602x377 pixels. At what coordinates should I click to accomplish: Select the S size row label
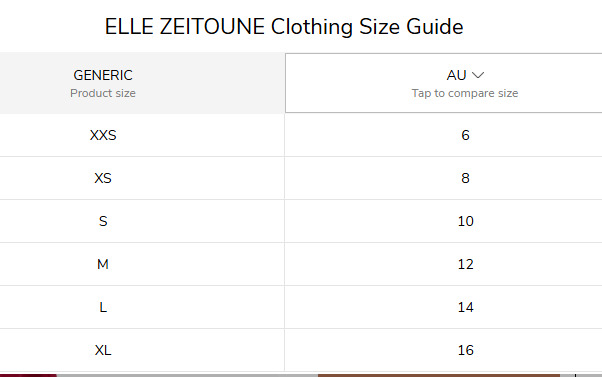tap(103, 221)
